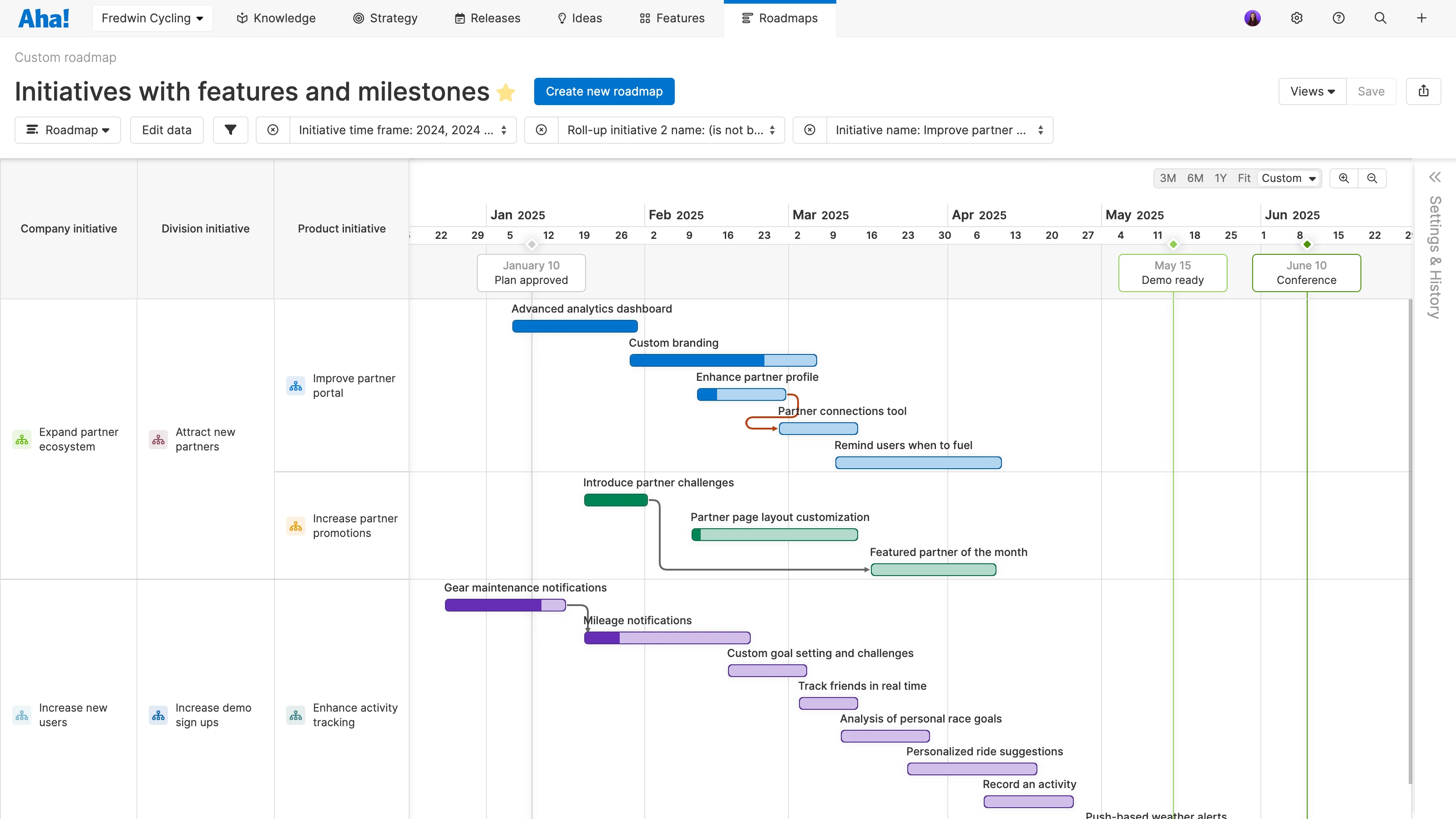1456x819 pixels.
Task: Zoom out on the roadmap timeline
Action: [1372, 178]
